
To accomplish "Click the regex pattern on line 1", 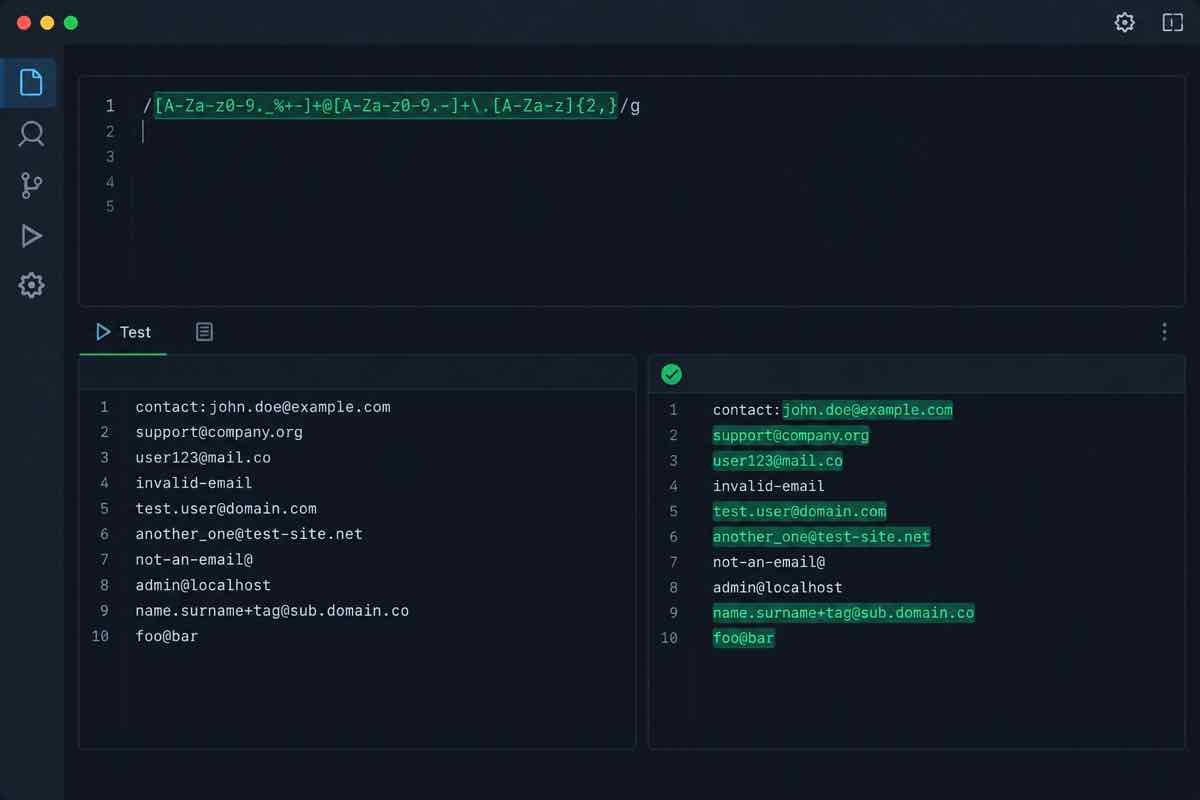I will [x=386, y=105].
